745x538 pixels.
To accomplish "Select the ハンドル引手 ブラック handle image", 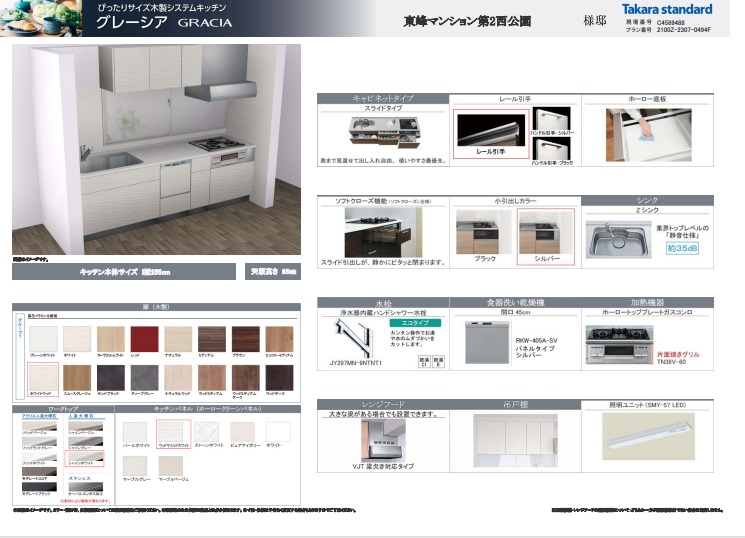I will click(552, 148).
